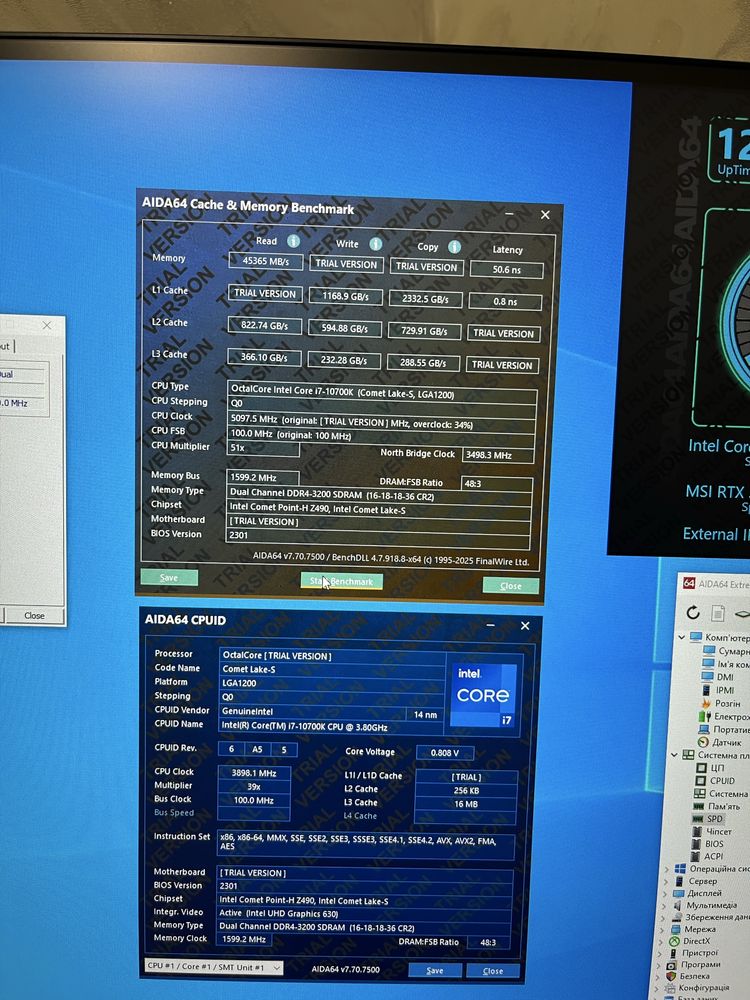Click the L1 Cache Write 1168.9 GB/s field
Image resolution: width=750 pixels, height=1000 pixels.
tap(345, 296)
